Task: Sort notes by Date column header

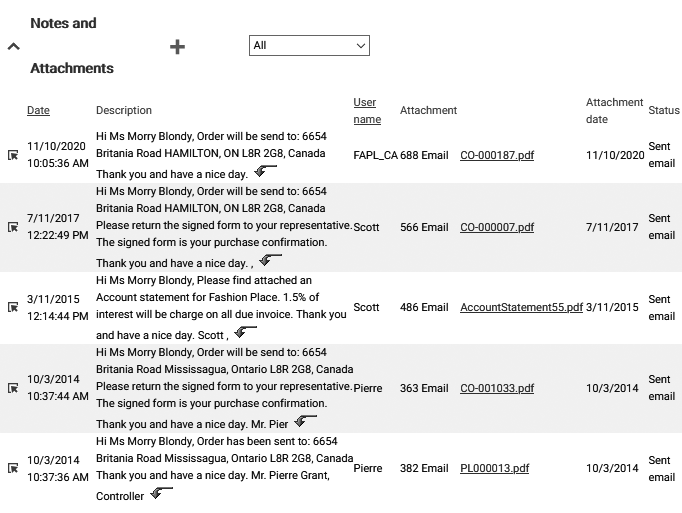Action: 38,110
